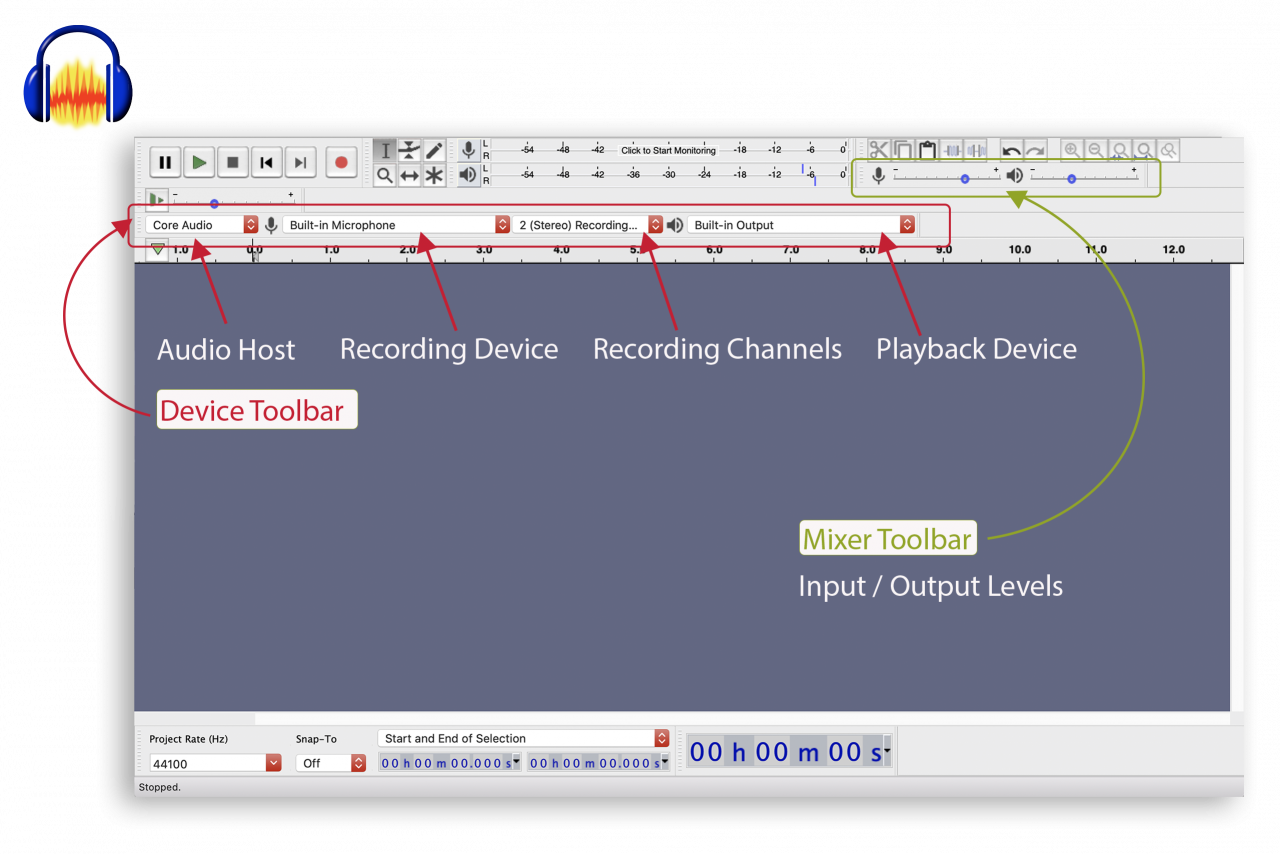Select the Multi-Tool mode
Viewport: 1280px width, 854px height.
(433, 174)
